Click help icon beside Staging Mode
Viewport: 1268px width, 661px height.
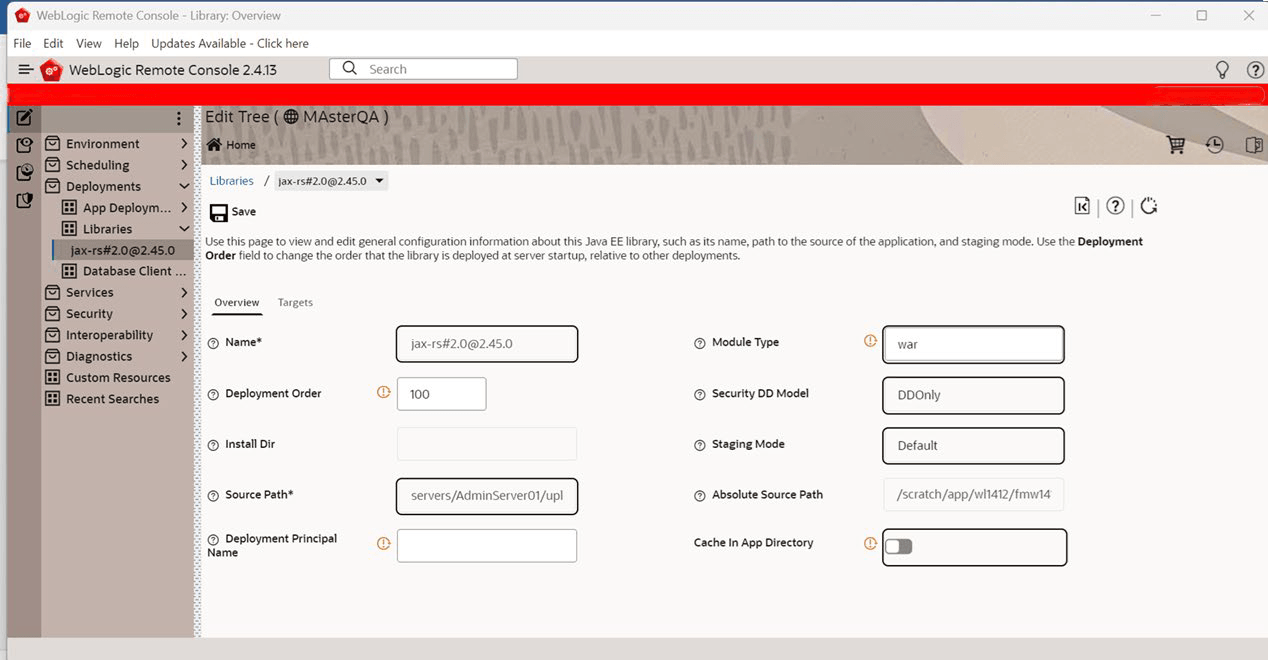700,445
